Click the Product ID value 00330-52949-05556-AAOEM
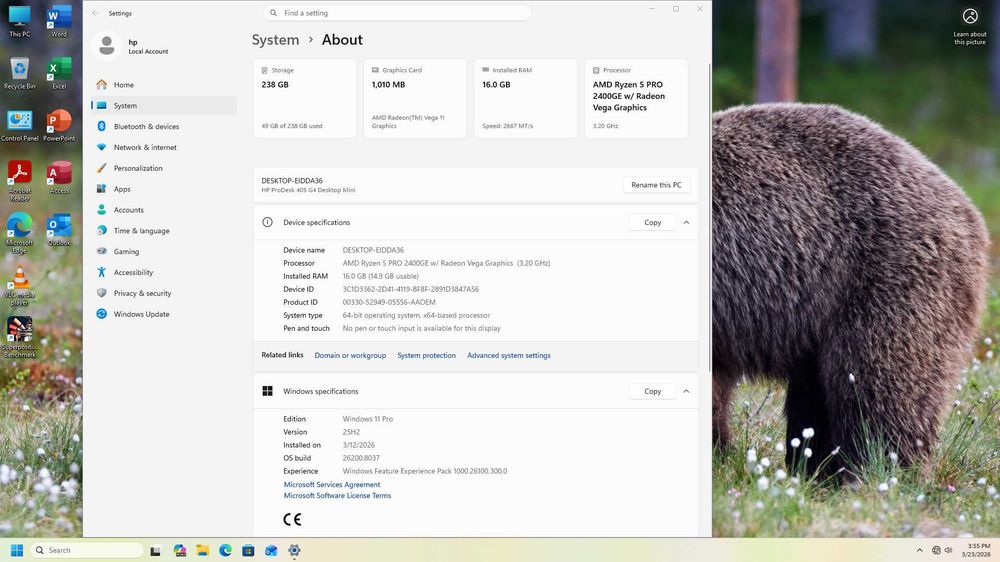1000x562 pixels. pos(389,302)
